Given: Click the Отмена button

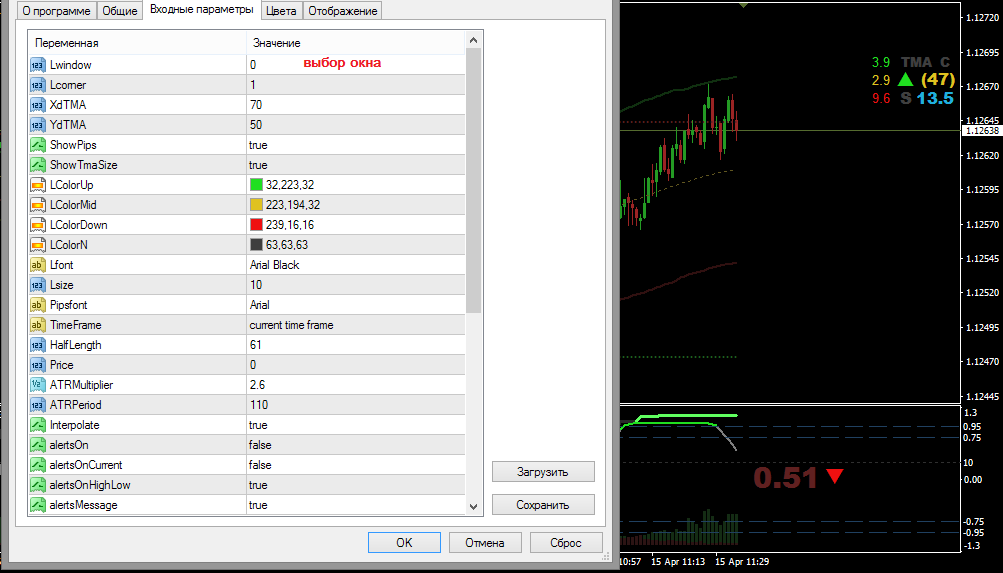Looking at the screenshot, I should 485,542.
